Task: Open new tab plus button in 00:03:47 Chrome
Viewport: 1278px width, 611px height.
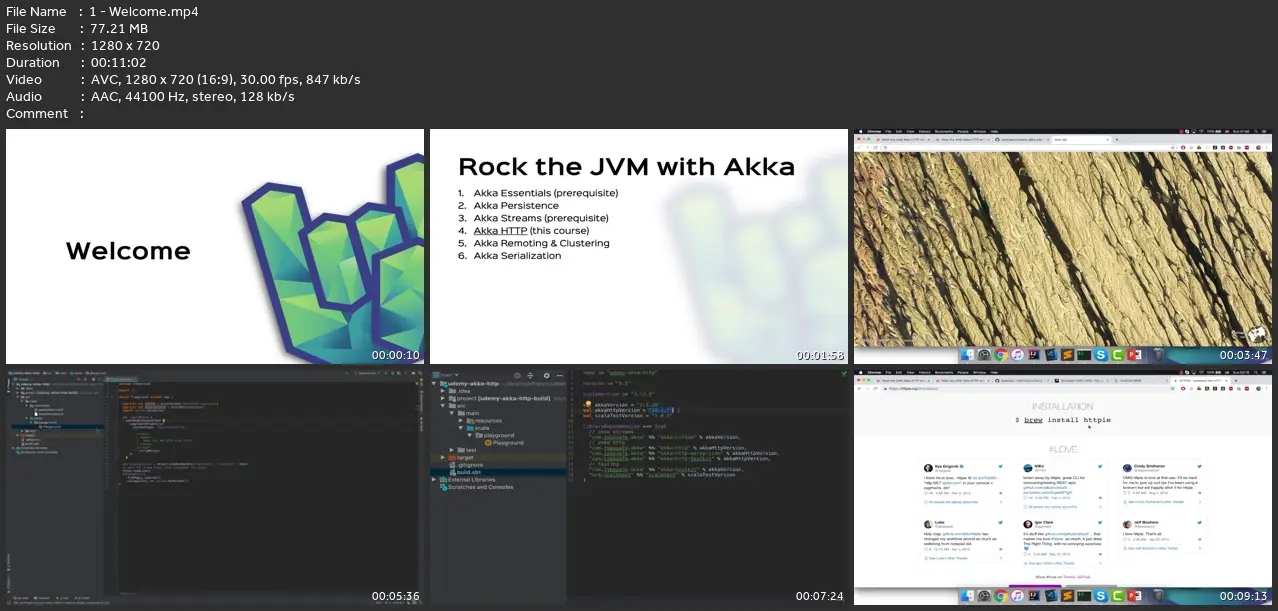Action: pyautogui.click(x=1117, y=140)
